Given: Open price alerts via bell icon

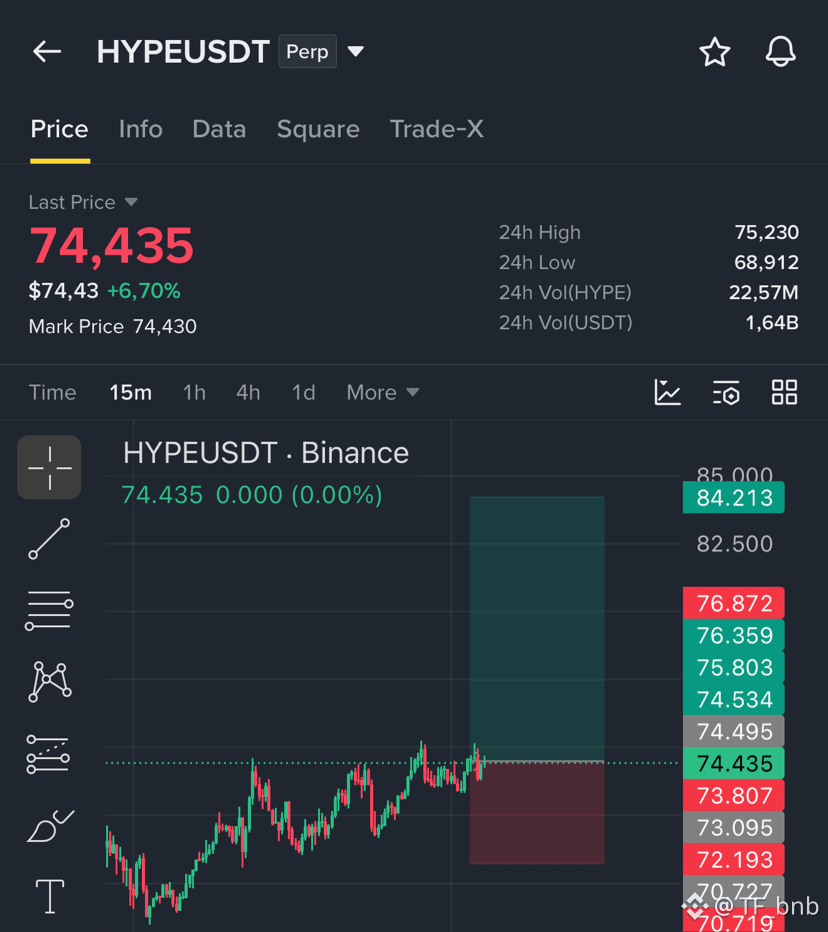Looking at the screenshot, I should tap(780, 52).
